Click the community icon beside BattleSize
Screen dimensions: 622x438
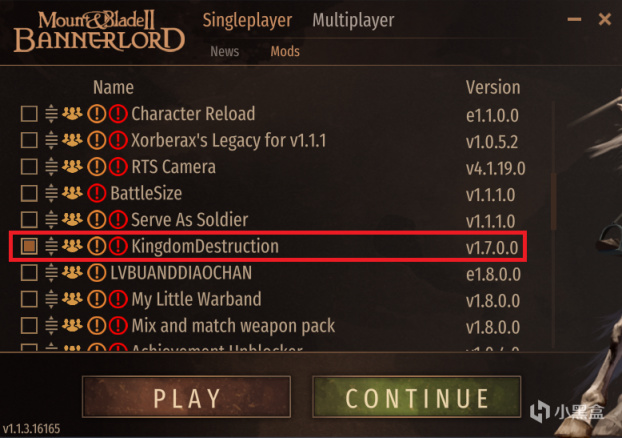[72, 193]
